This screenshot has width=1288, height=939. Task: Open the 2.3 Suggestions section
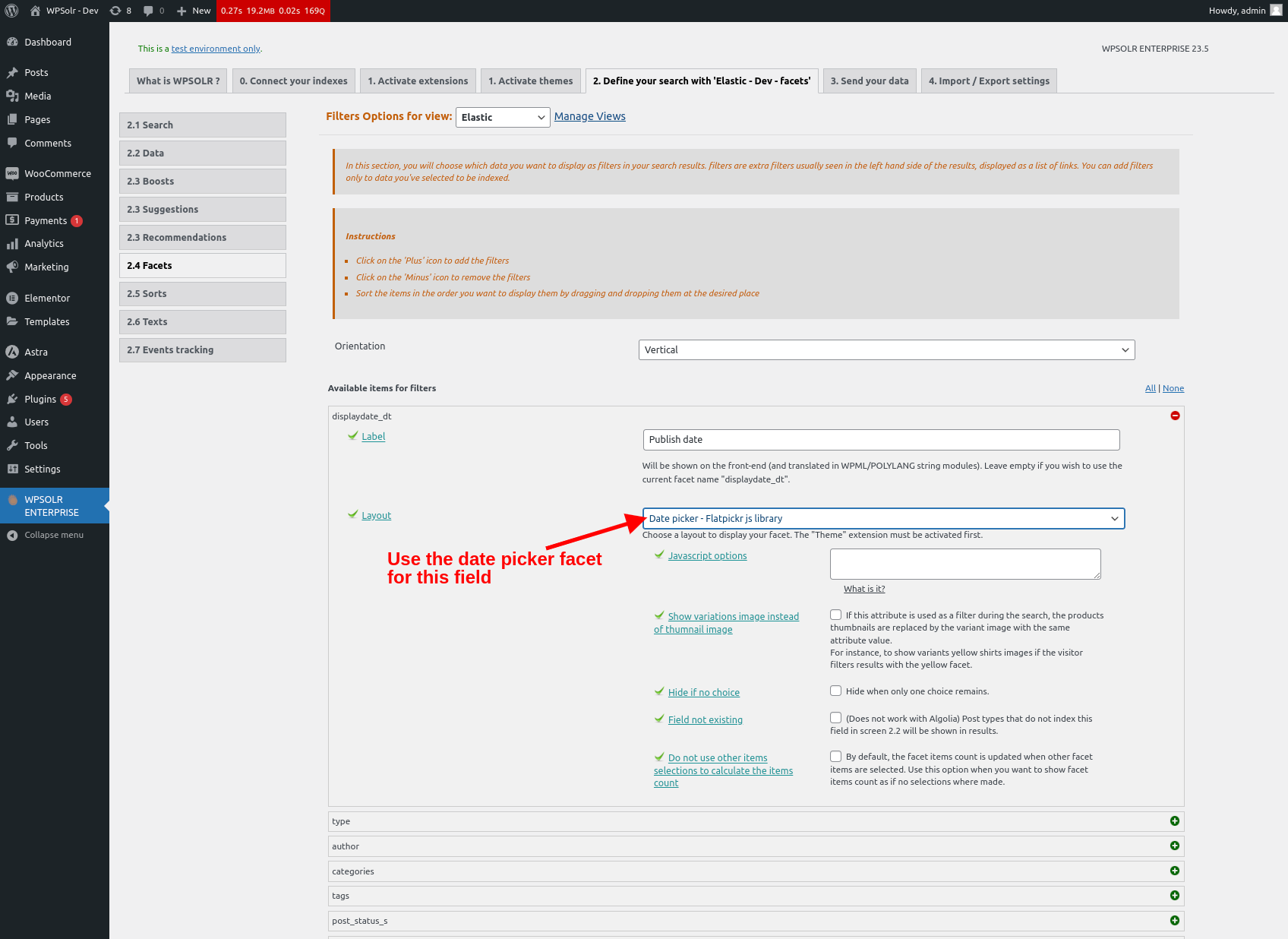coord(203,209)
